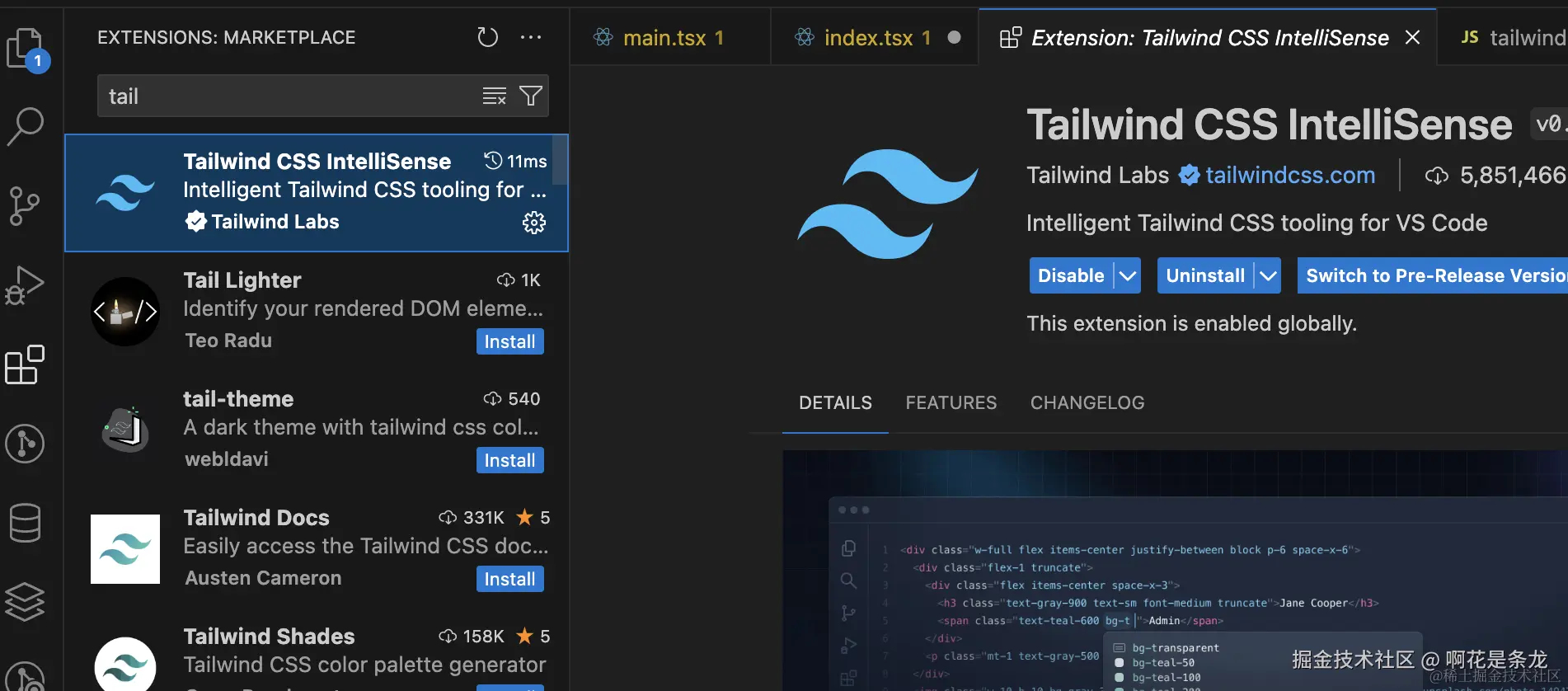Click the extensions list scrollbar

coord(560,160)
